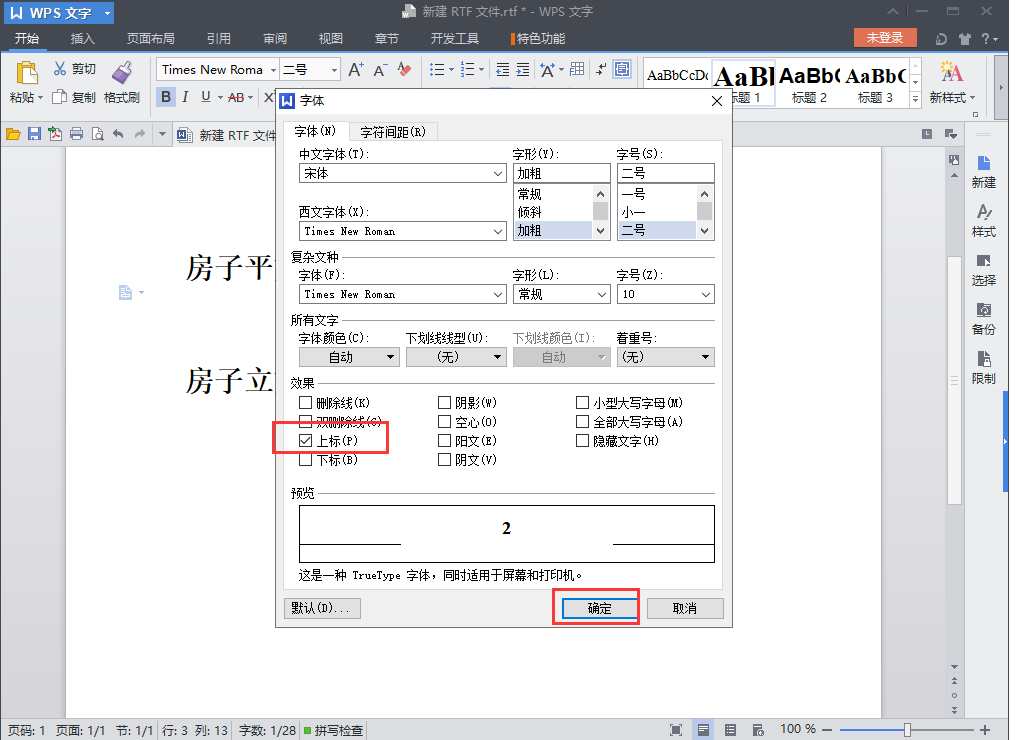Click the Cut scissors icon
Screen dimensions: 1024x740
tap(60, 69)
